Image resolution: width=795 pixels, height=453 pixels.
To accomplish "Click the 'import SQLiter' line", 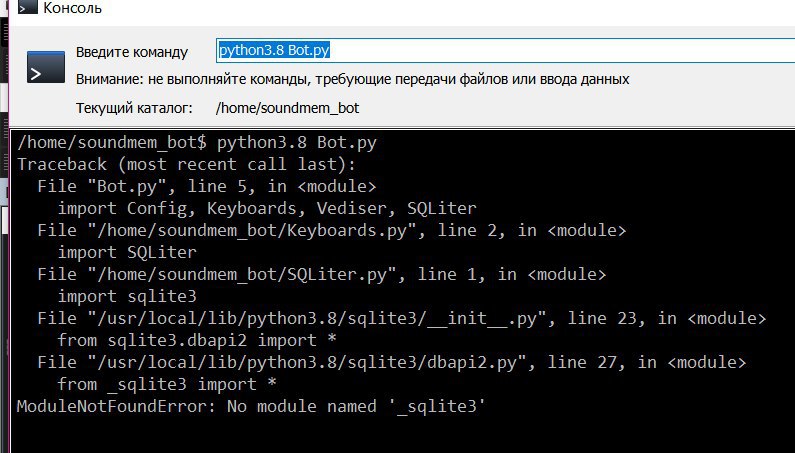I will pos(127,252).
